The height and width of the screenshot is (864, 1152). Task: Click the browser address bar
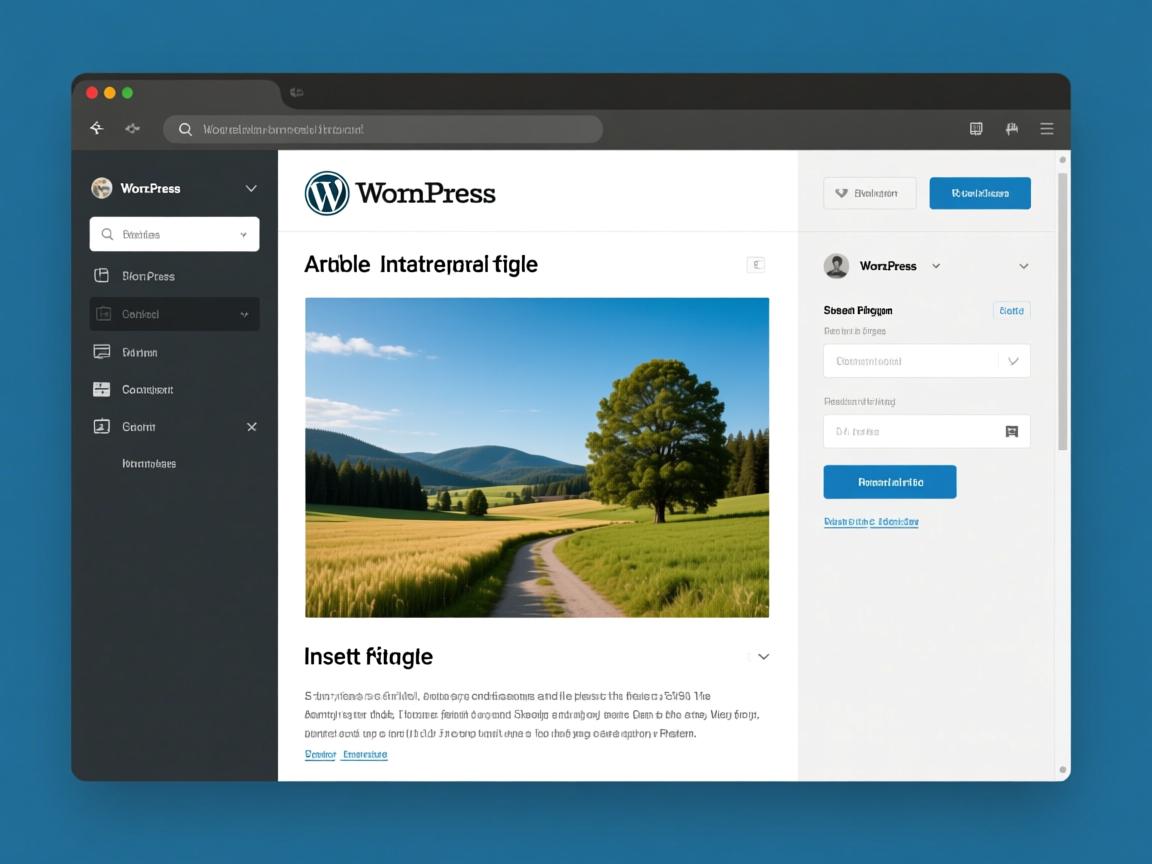[383, 129]
